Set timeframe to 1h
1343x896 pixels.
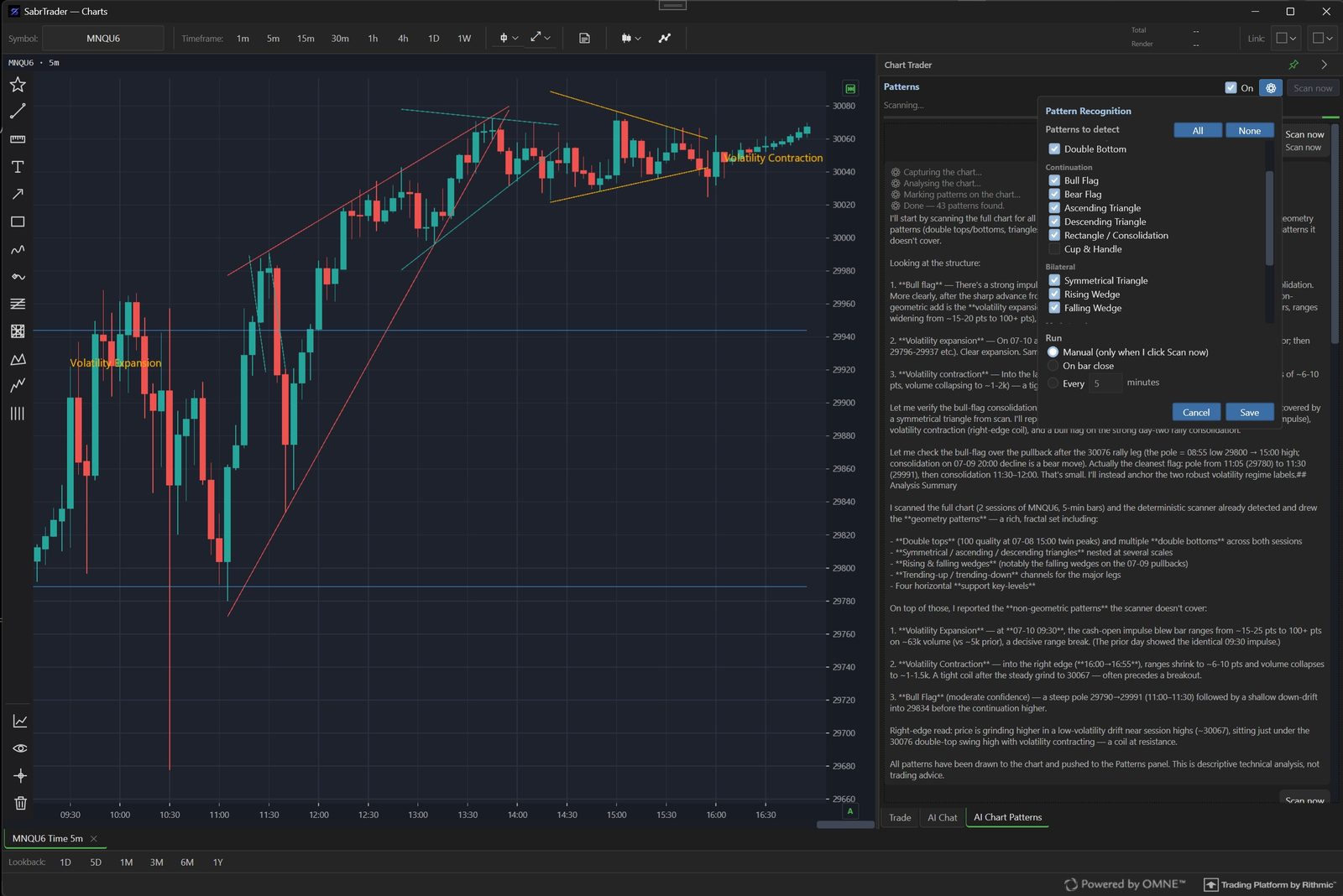[373, 38]
